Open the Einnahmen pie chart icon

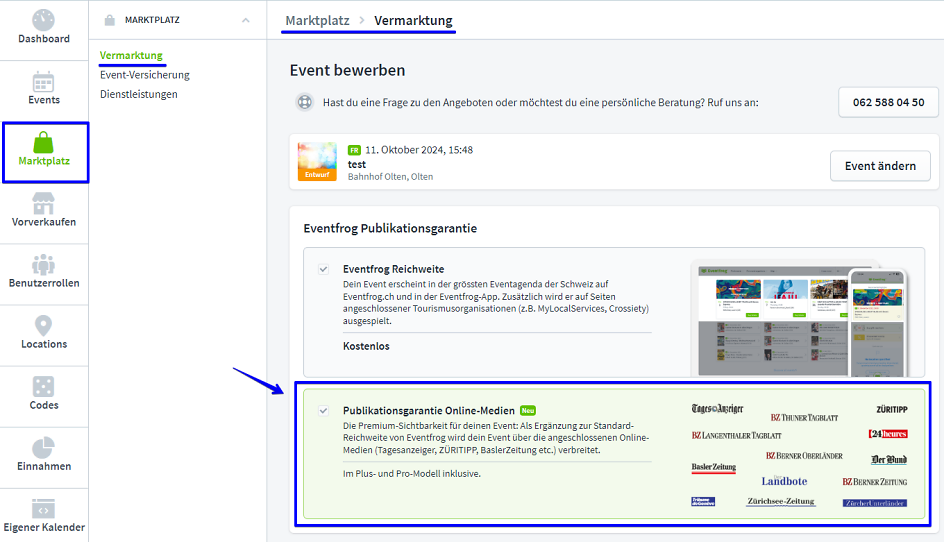tap(44, 447)
